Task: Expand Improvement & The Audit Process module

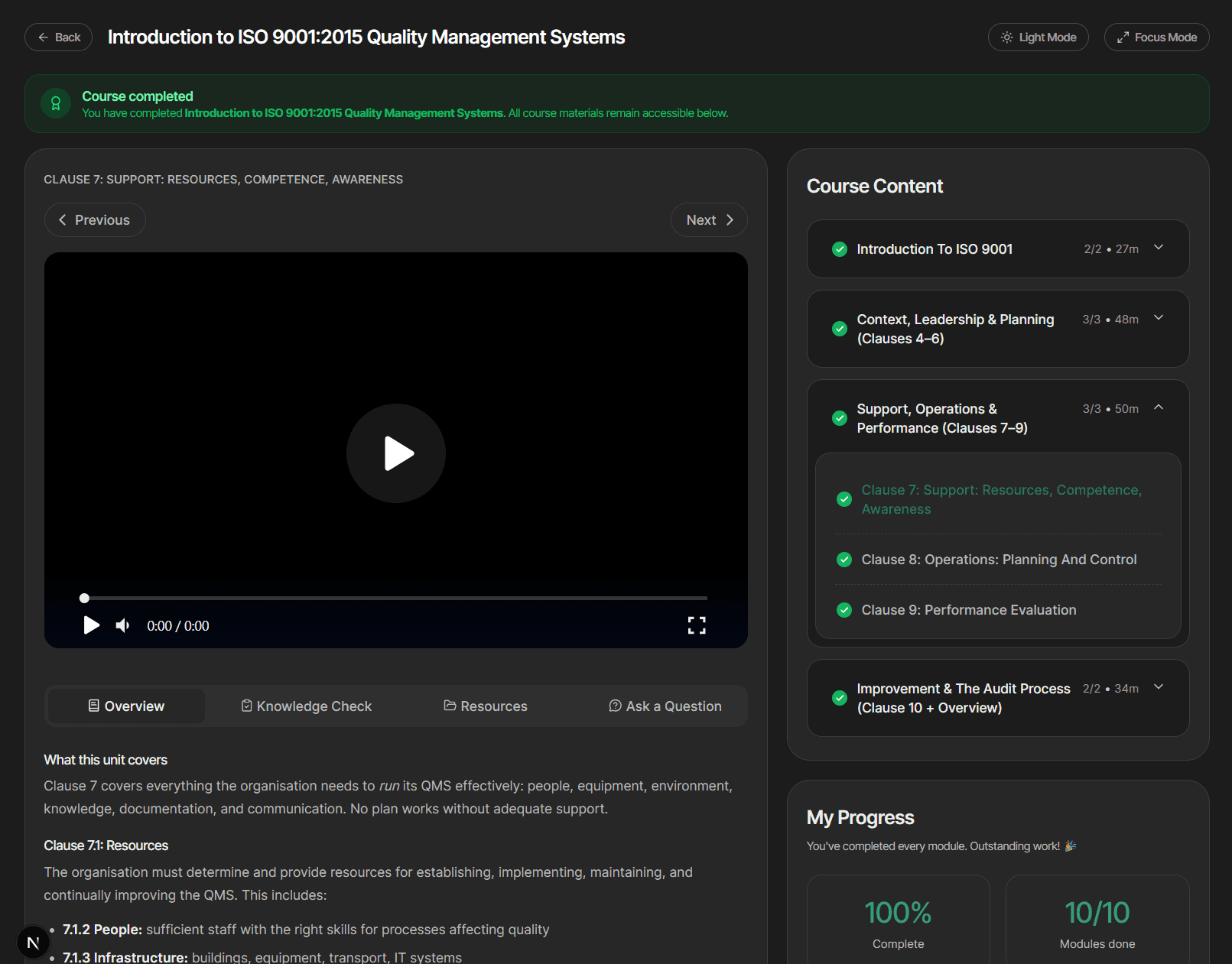Action: click(998, 698)
